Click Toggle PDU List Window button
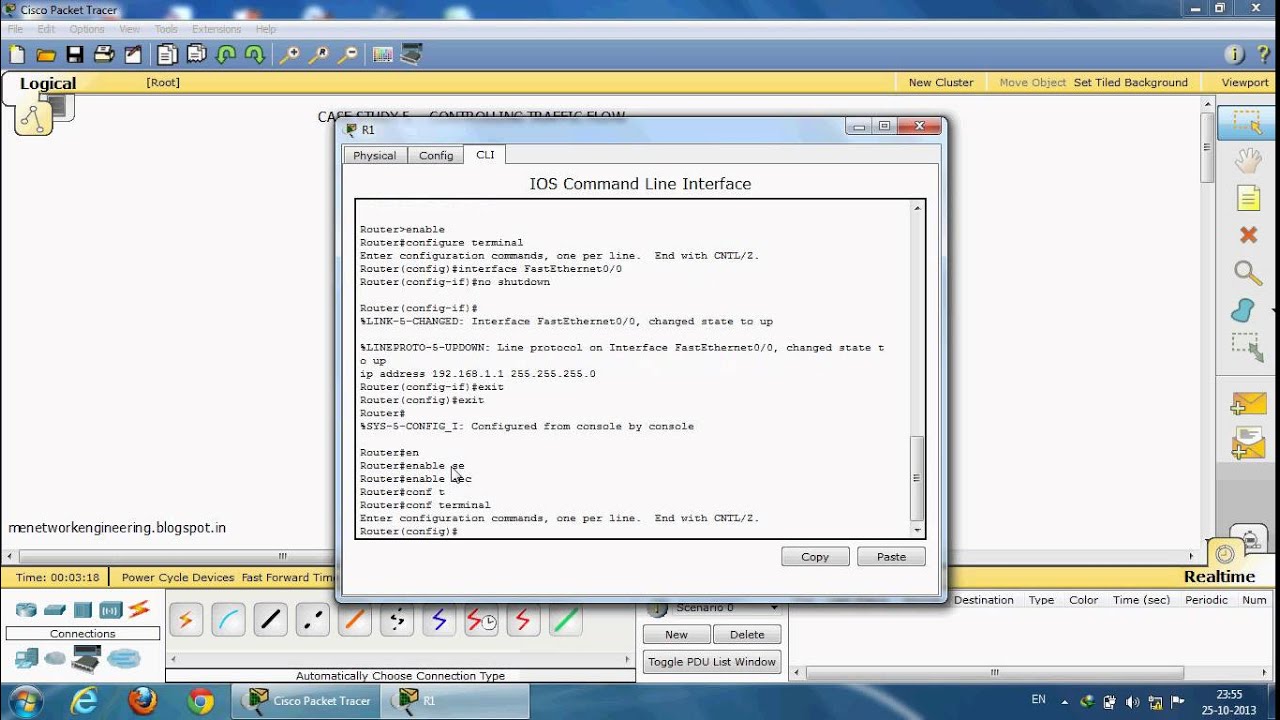 pyautogui.click(x=712, y=661)
